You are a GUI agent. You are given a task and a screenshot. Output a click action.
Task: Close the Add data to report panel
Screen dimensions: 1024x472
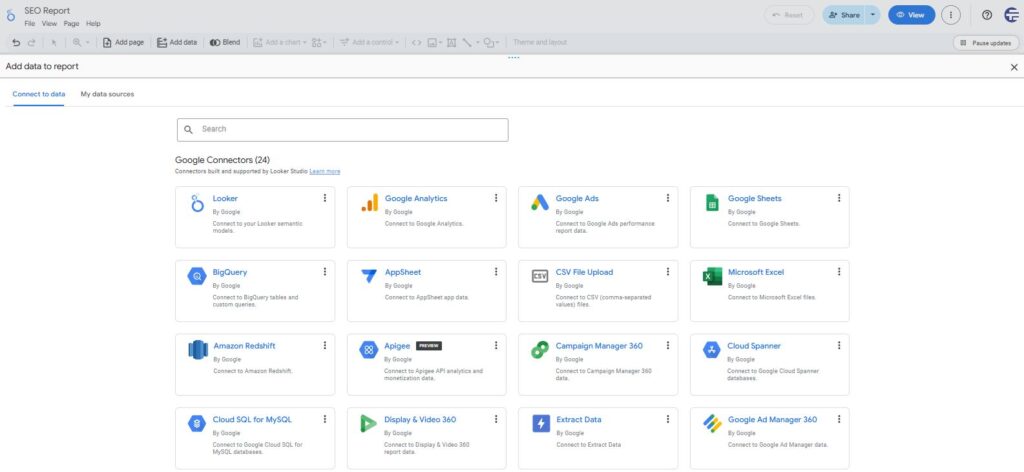coord(1014,67)
